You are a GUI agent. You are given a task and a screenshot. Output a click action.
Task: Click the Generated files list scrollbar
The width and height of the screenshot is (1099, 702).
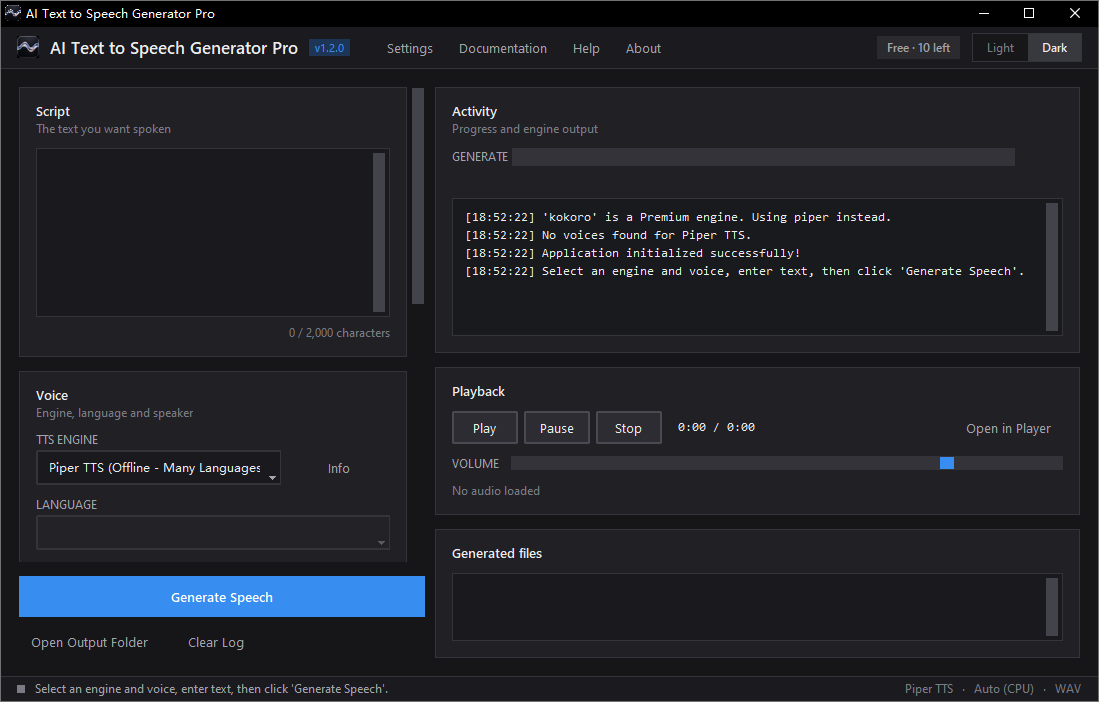1051,607
